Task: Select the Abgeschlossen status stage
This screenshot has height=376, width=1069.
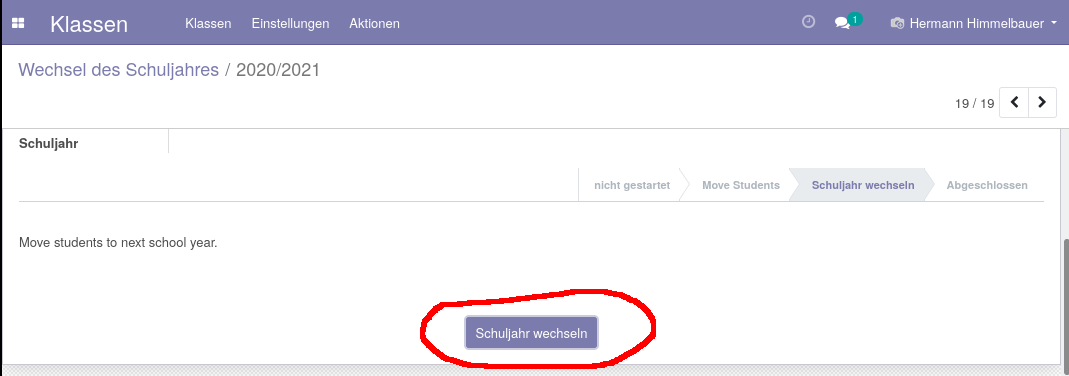Action: tap(987, 185)
